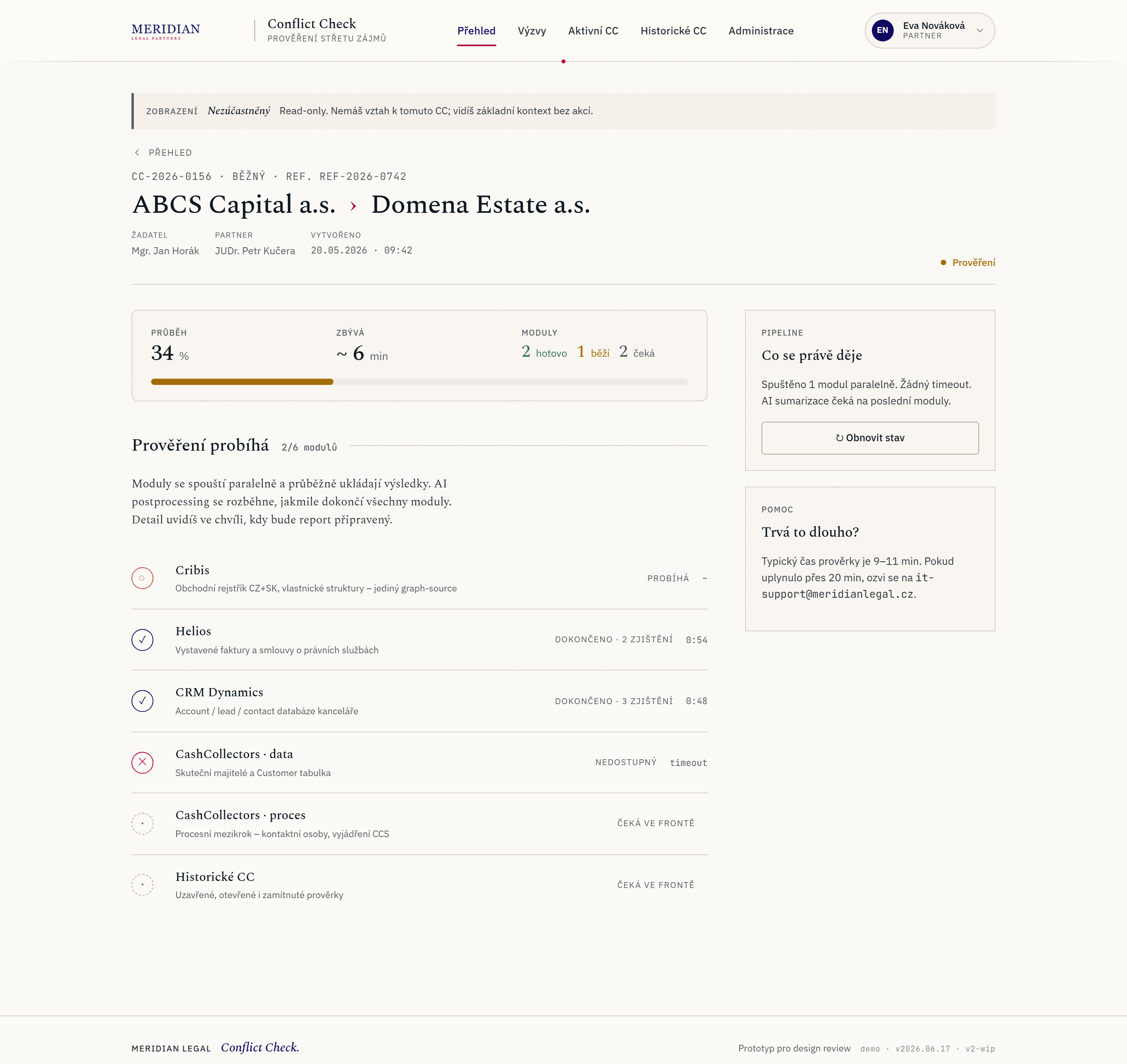This screenshot has width=1127, height=1064.
Task: Click the v2026.06.17 version text in footer
Action: (x=922, y=1049)
